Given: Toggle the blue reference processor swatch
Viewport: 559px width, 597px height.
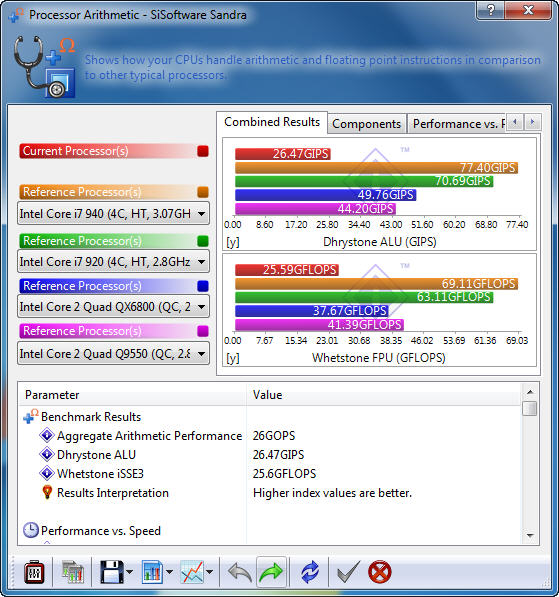Looking at the screenshot, I should pyautogui.click(x=203, y=286).
